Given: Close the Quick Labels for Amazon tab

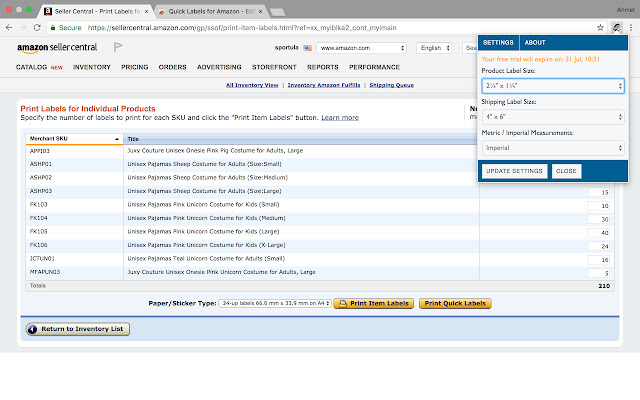Looking at the screenshot, I should 260,11.
